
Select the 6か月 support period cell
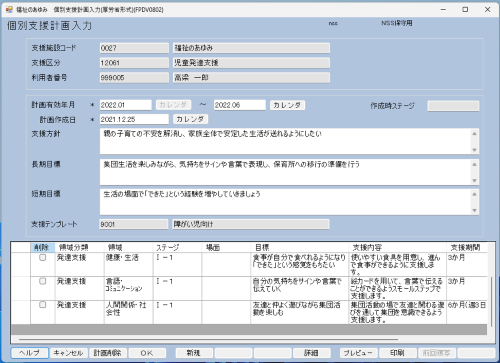click(467, 312)
